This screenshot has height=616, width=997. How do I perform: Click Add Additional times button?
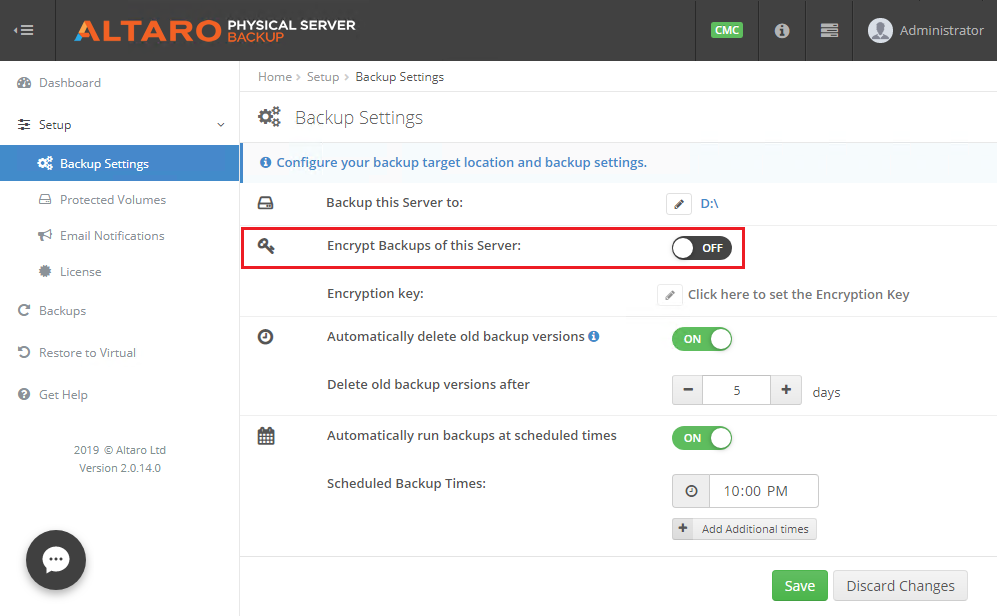744,529
